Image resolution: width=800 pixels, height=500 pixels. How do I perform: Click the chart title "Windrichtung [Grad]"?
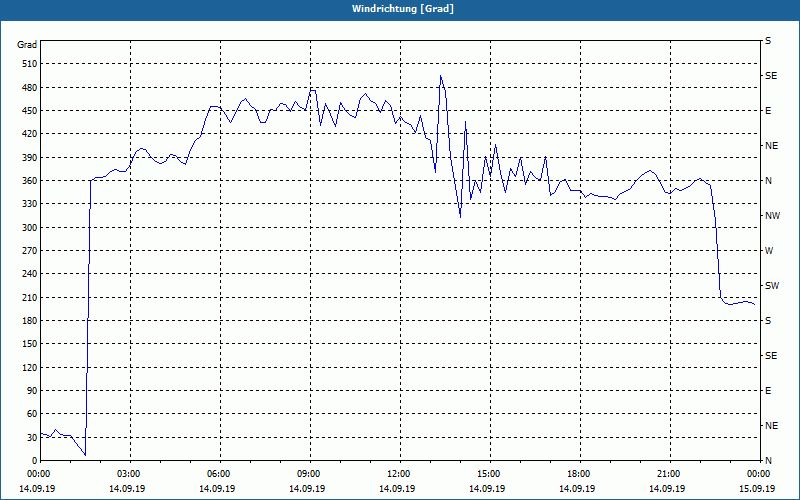[403, 9]
